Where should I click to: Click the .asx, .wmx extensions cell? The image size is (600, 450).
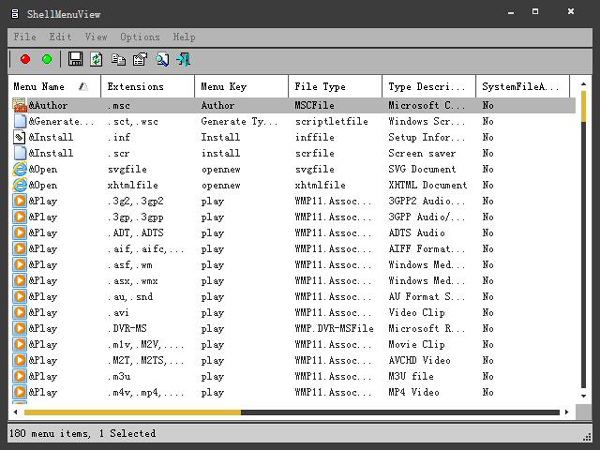[133, 281]
